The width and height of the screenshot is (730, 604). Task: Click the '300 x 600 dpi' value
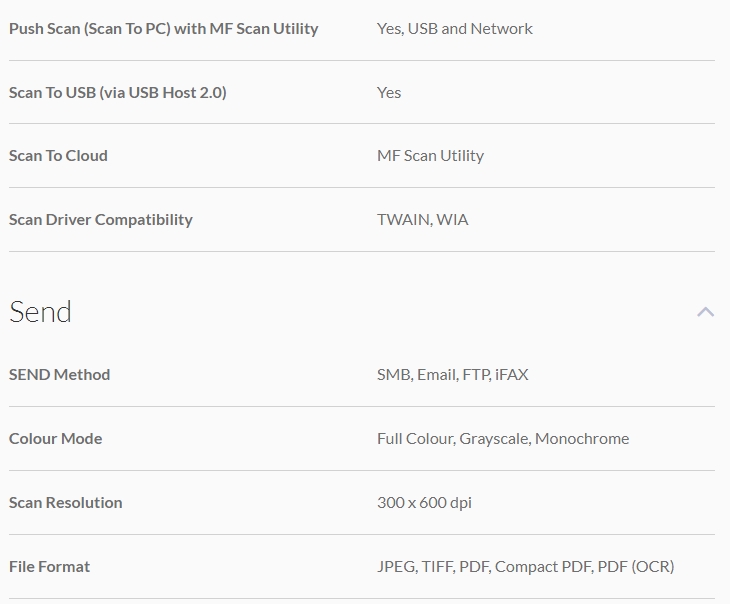pyautogui.click(x=424, y=502)
